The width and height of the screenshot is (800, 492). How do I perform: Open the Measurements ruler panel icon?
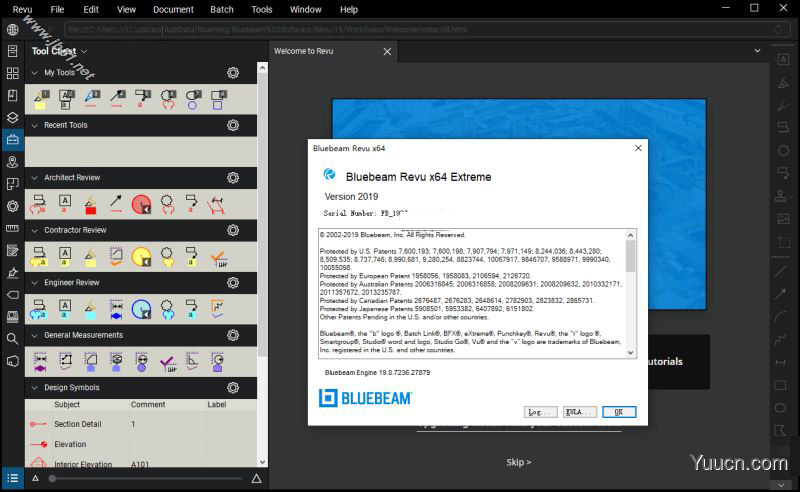[x=13, y=228]
